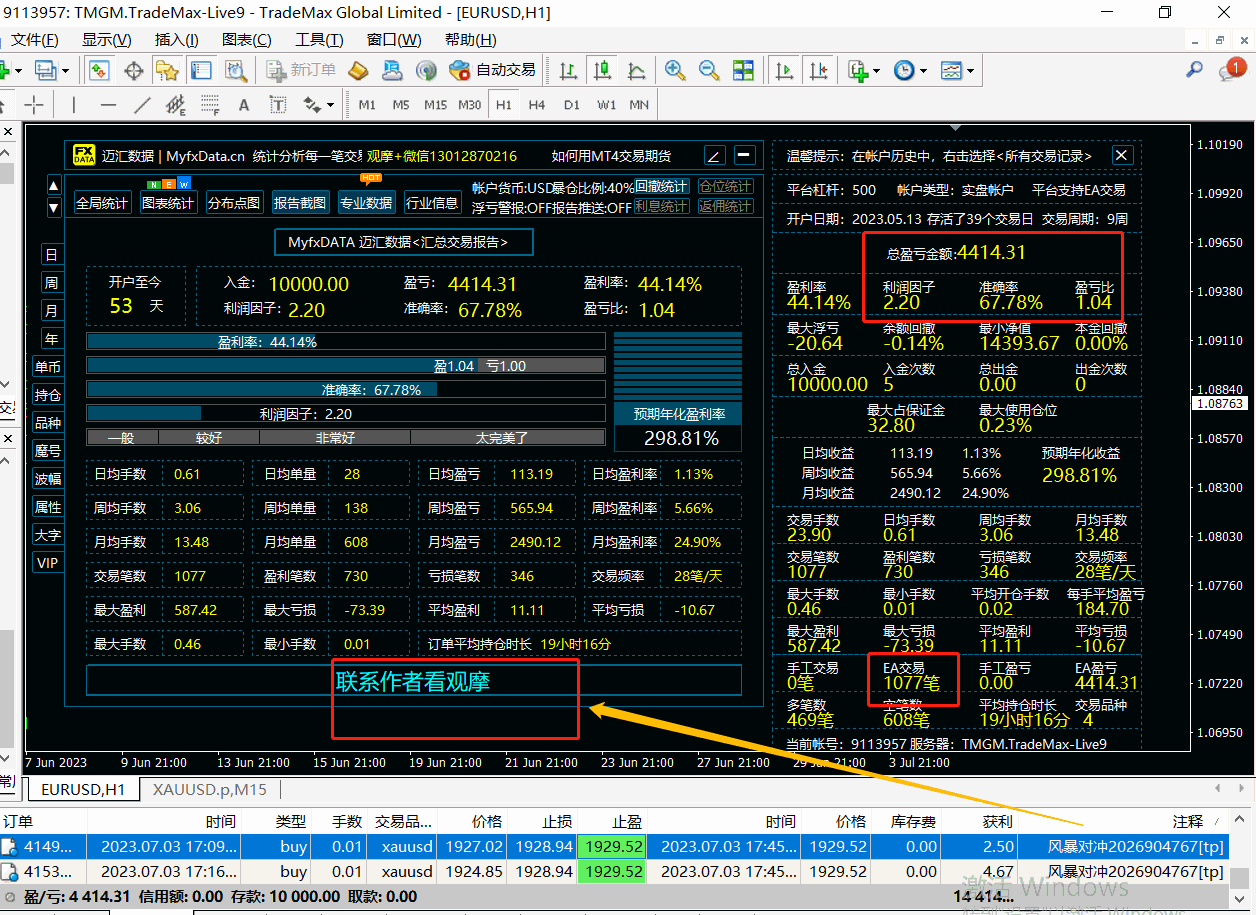Viewport: 1256px width, 915px height.
Task: Open the 图表(C) menu
Action: pyautogui.click(x=246, y=40)
